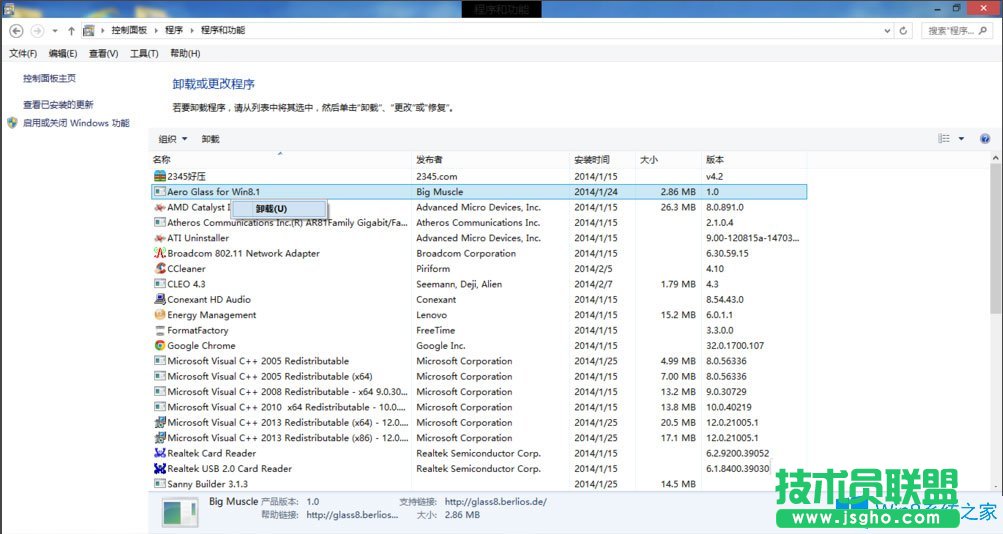Open 启用或关闭 Windows 功能 link
Image resolution: width=1003 pixels, height=534 pixels.
tap(76, 123)
